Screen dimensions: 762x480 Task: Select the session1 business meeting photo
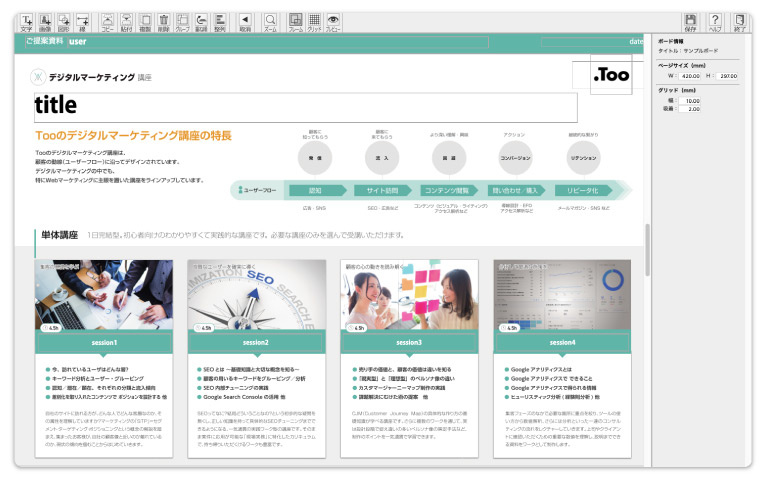[x=104, y=295]
